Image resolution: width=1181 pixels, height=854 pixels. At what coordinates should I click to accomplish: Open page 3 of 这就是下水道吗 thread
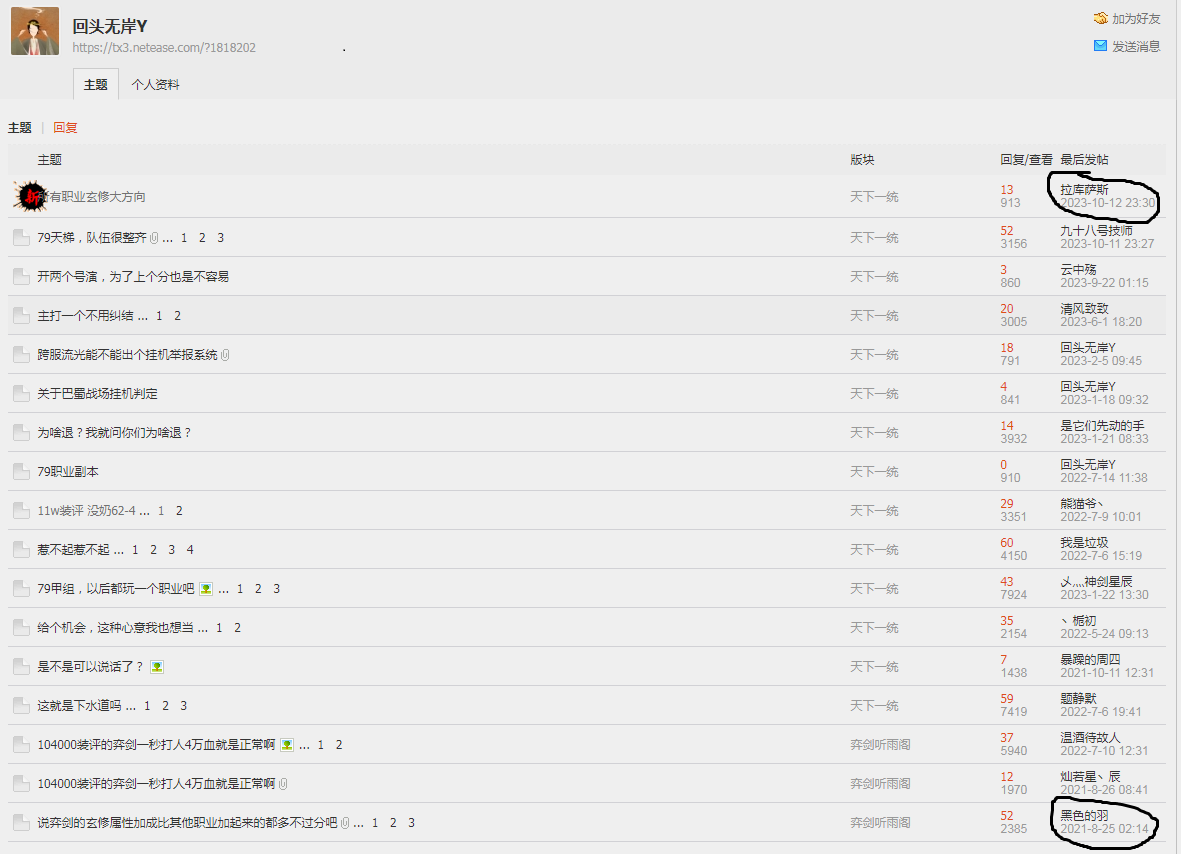pyautogui.click(x=184, y=706)
